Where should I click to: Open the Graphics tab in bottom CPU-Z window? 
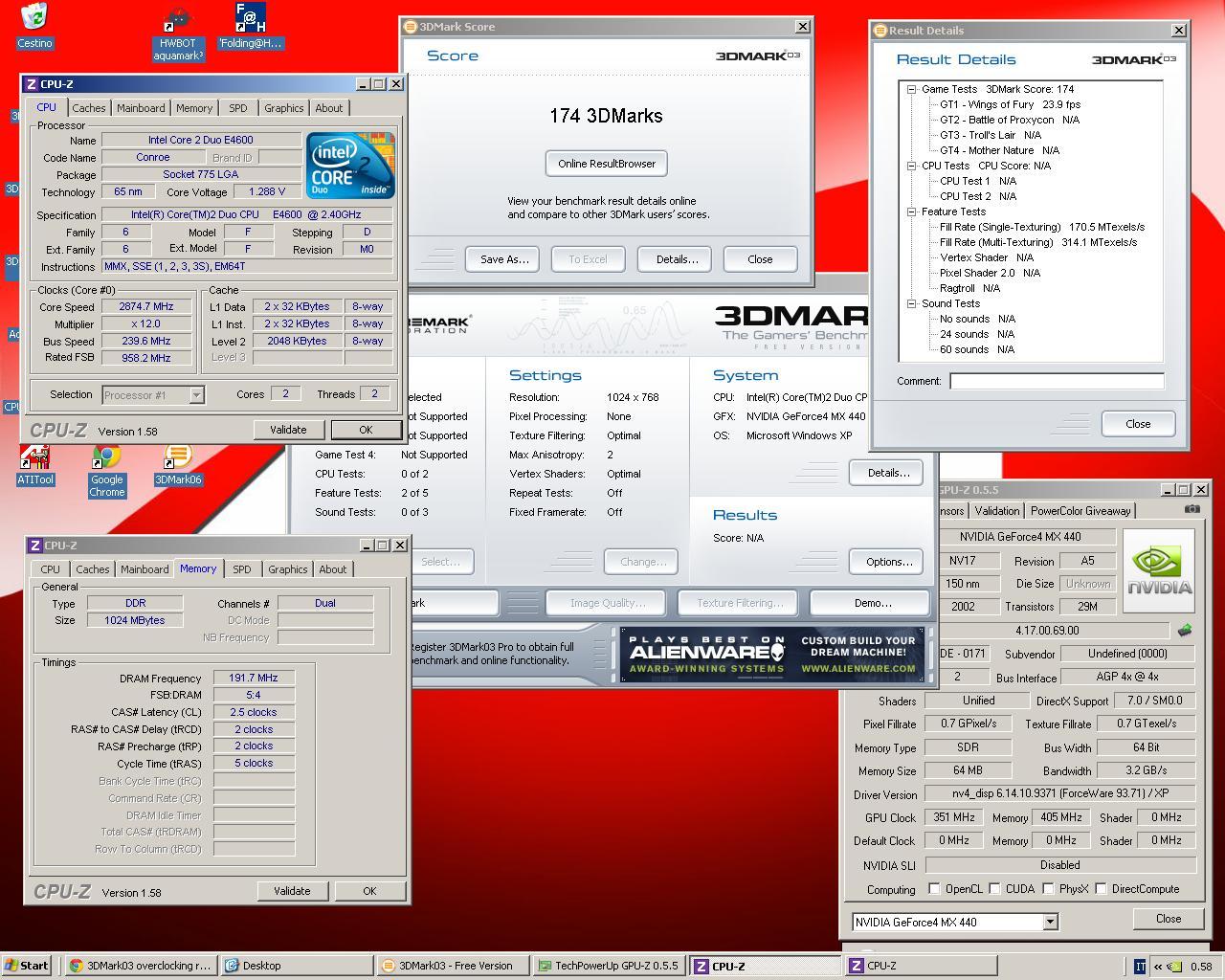tap(288, 569)
